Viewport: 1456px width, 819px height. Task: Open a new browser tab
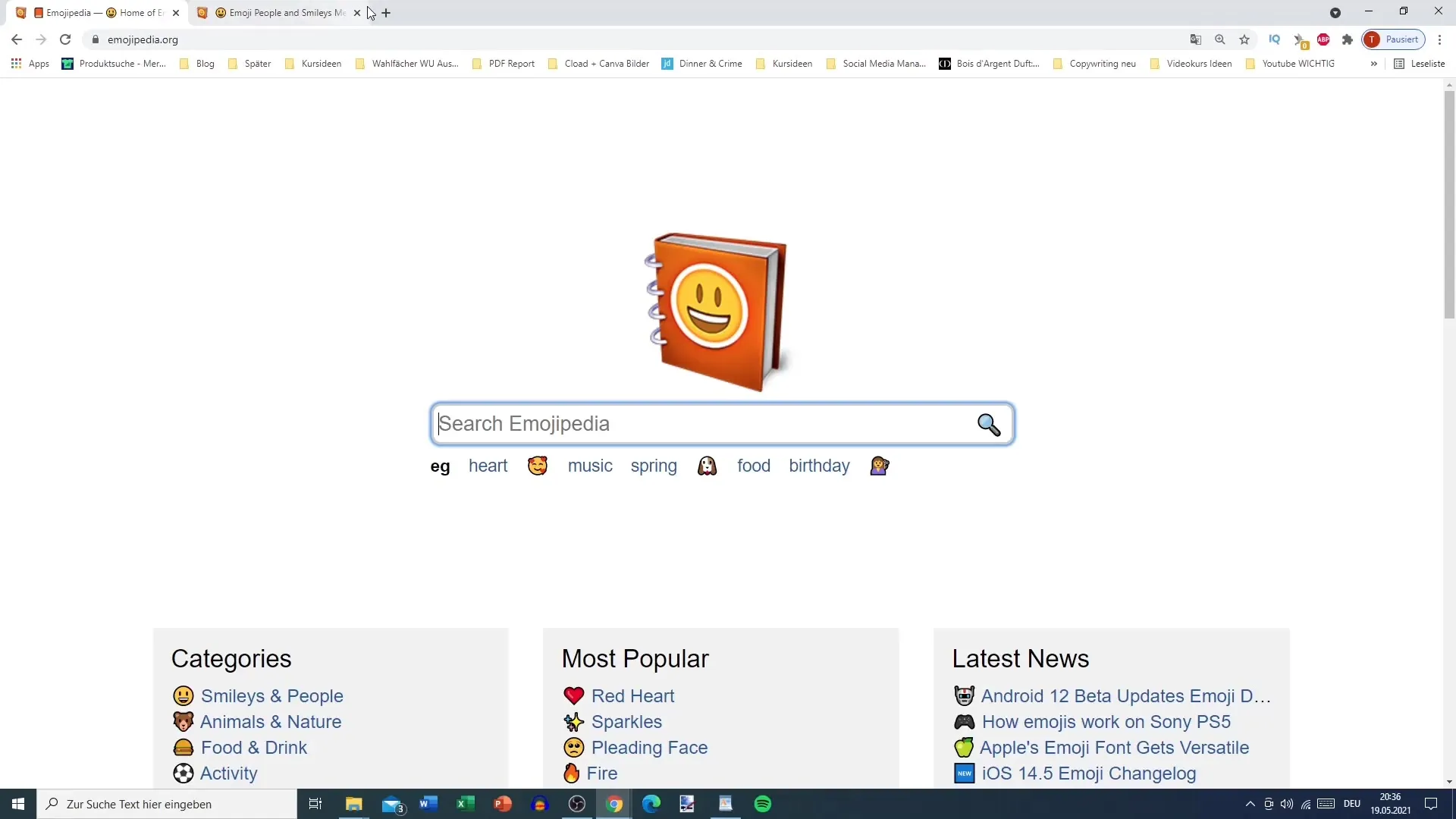(x=386, y=13)
